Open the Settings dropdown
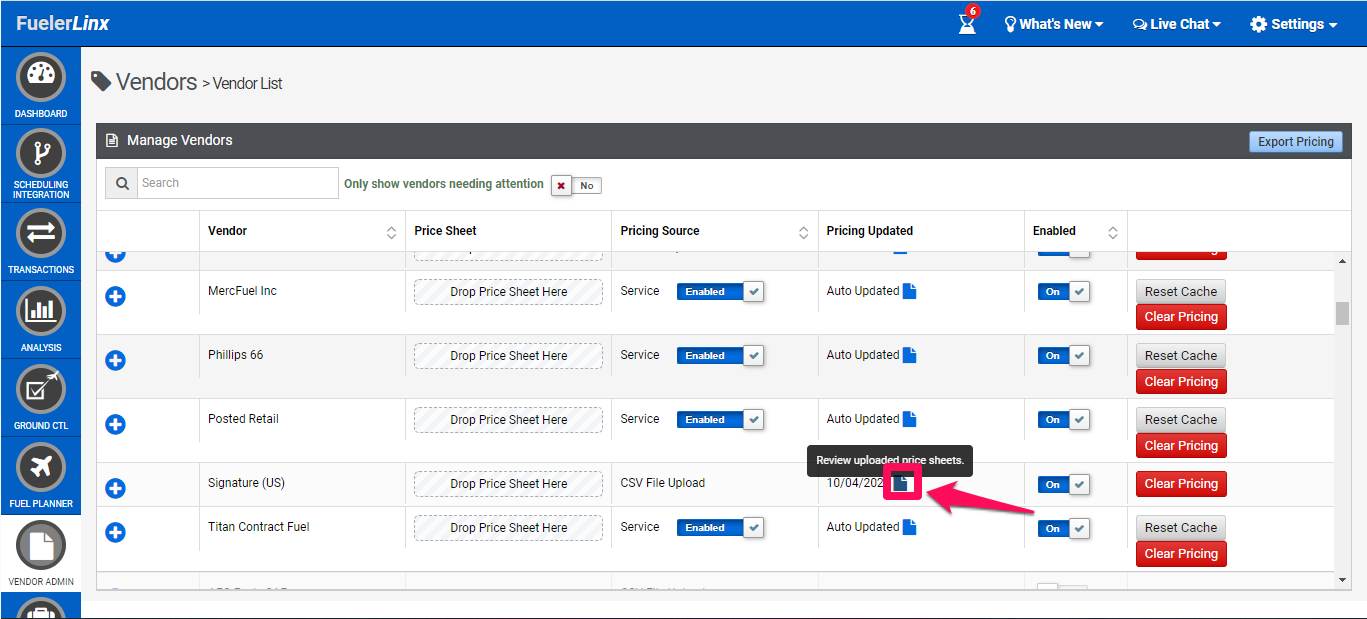Viewport: 1367px width, 619px height. pyautogui.click(x=1294, y=24)
